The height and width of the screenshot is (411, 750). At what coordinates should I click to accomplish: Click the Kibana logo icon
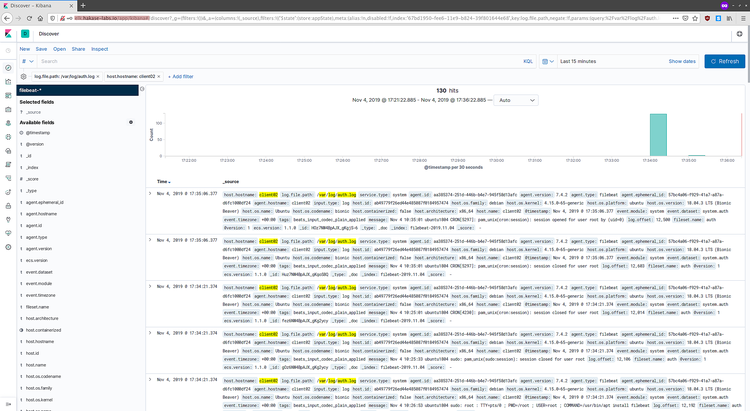(8, 33)
